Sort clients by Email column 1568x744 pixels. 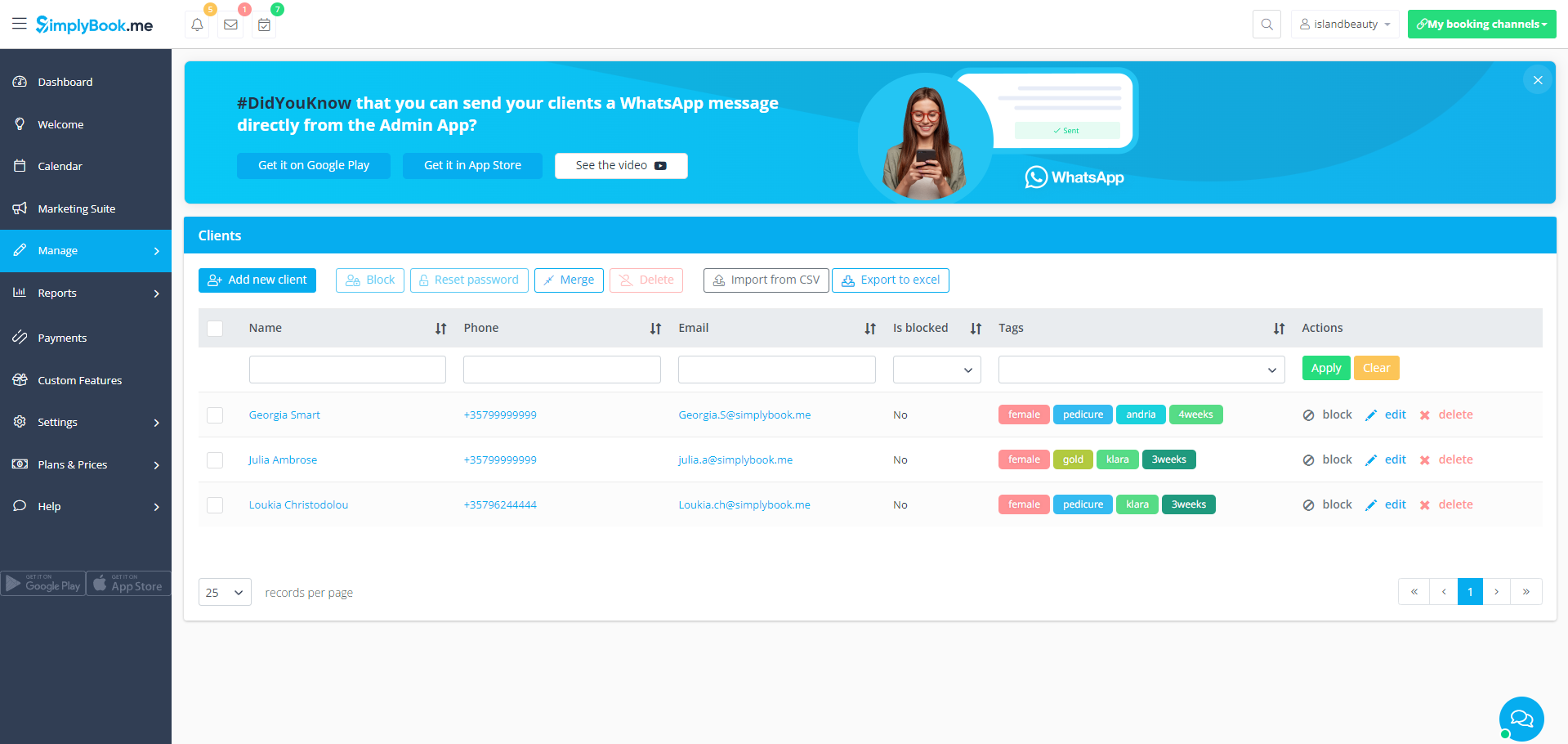[870, 329]
